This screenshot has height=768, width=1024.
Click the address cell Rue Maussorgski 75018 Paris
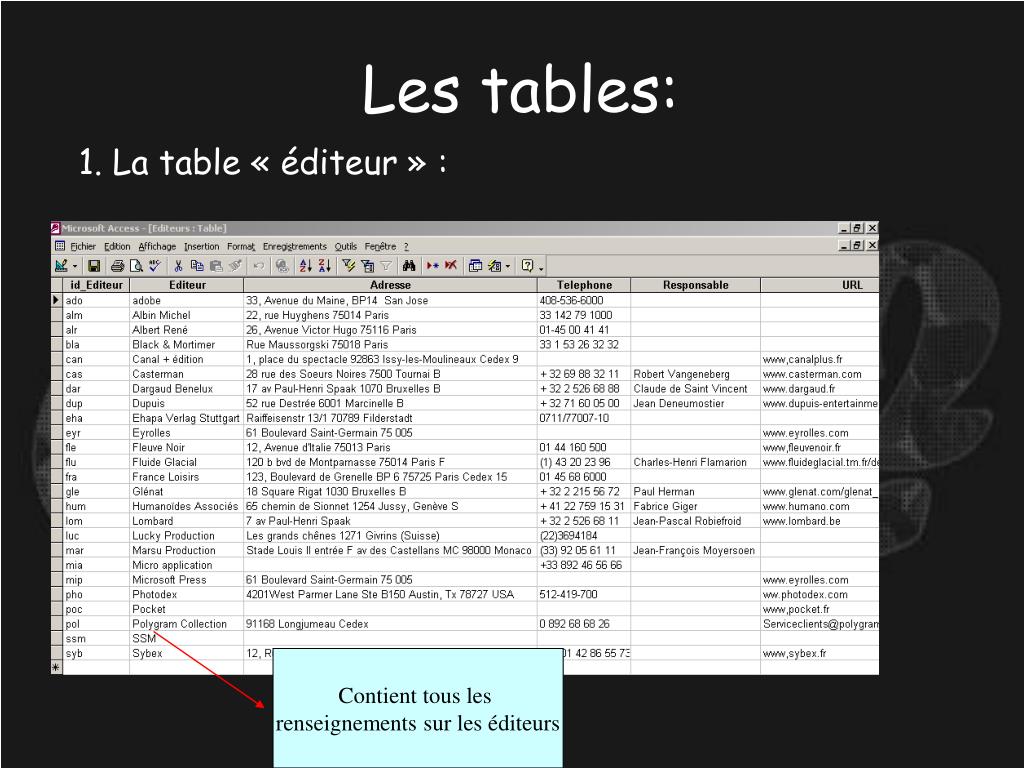click(x=391, y=345)
